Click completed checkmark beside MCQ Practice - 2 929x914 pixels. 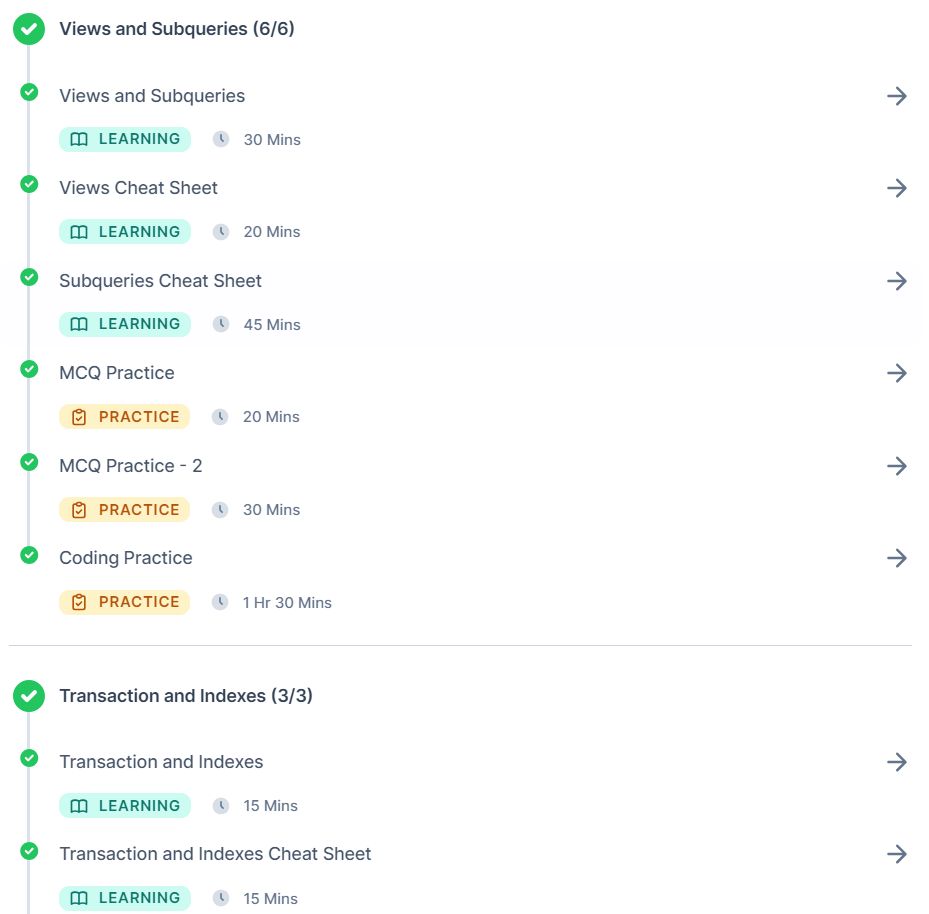29,462
